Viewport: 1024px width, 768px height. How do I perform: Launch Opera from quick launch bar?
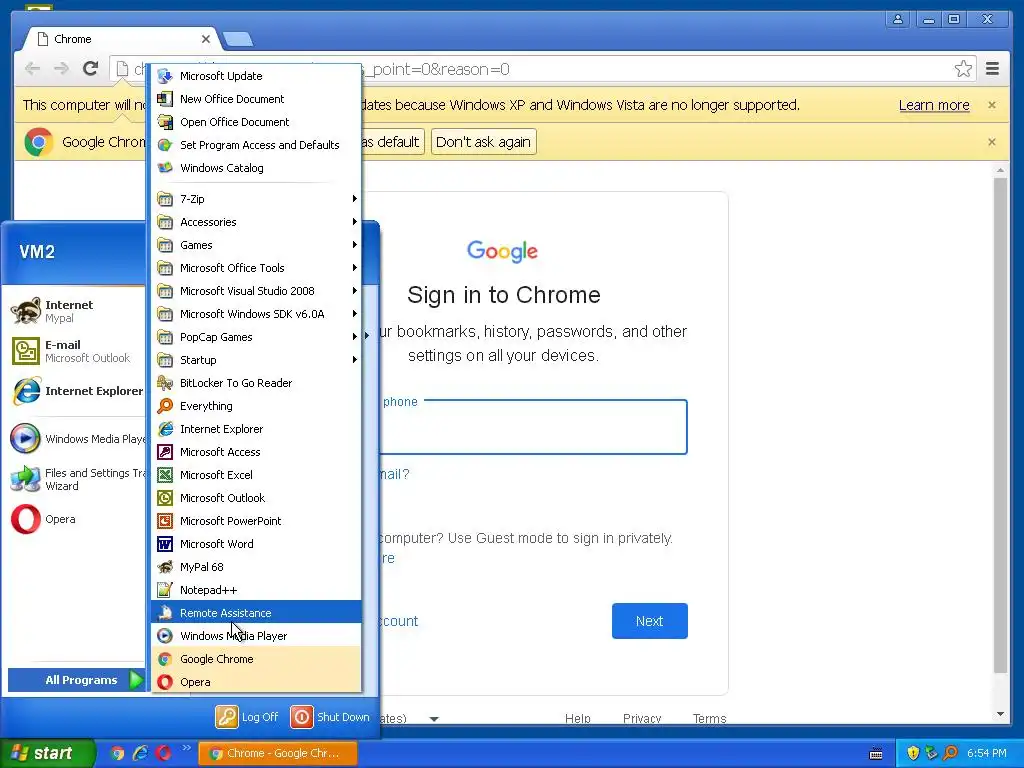point(163,753)
